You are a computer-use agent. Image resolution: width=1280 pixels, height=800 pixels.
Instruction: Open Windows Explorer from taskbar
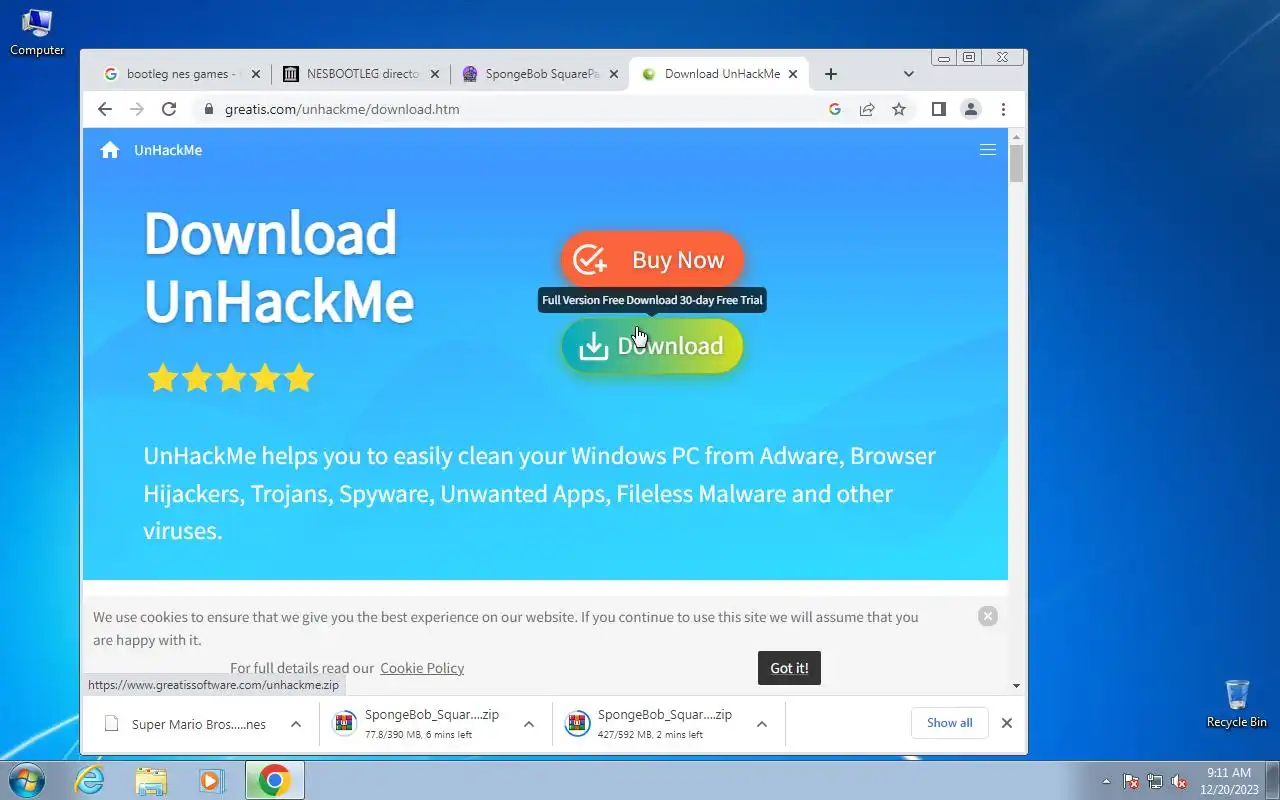tap(151, 780)
